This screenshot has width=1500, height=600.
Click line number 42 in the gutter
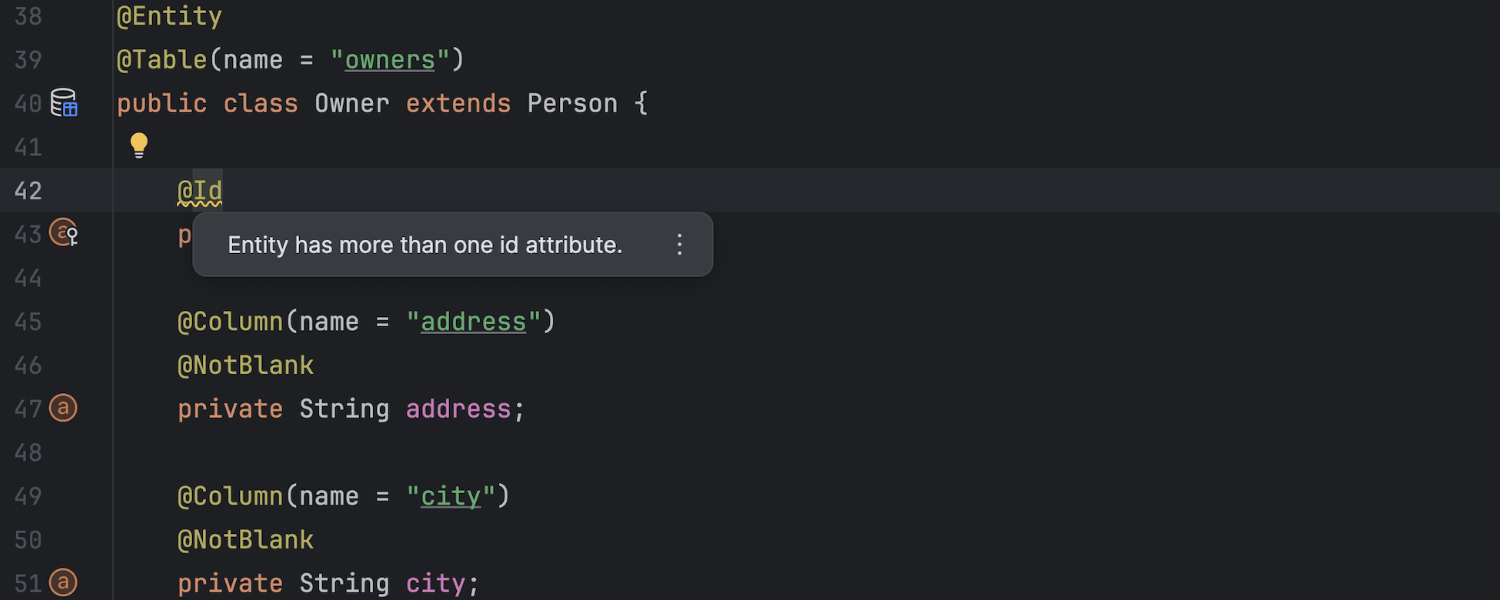click(28, 190)
